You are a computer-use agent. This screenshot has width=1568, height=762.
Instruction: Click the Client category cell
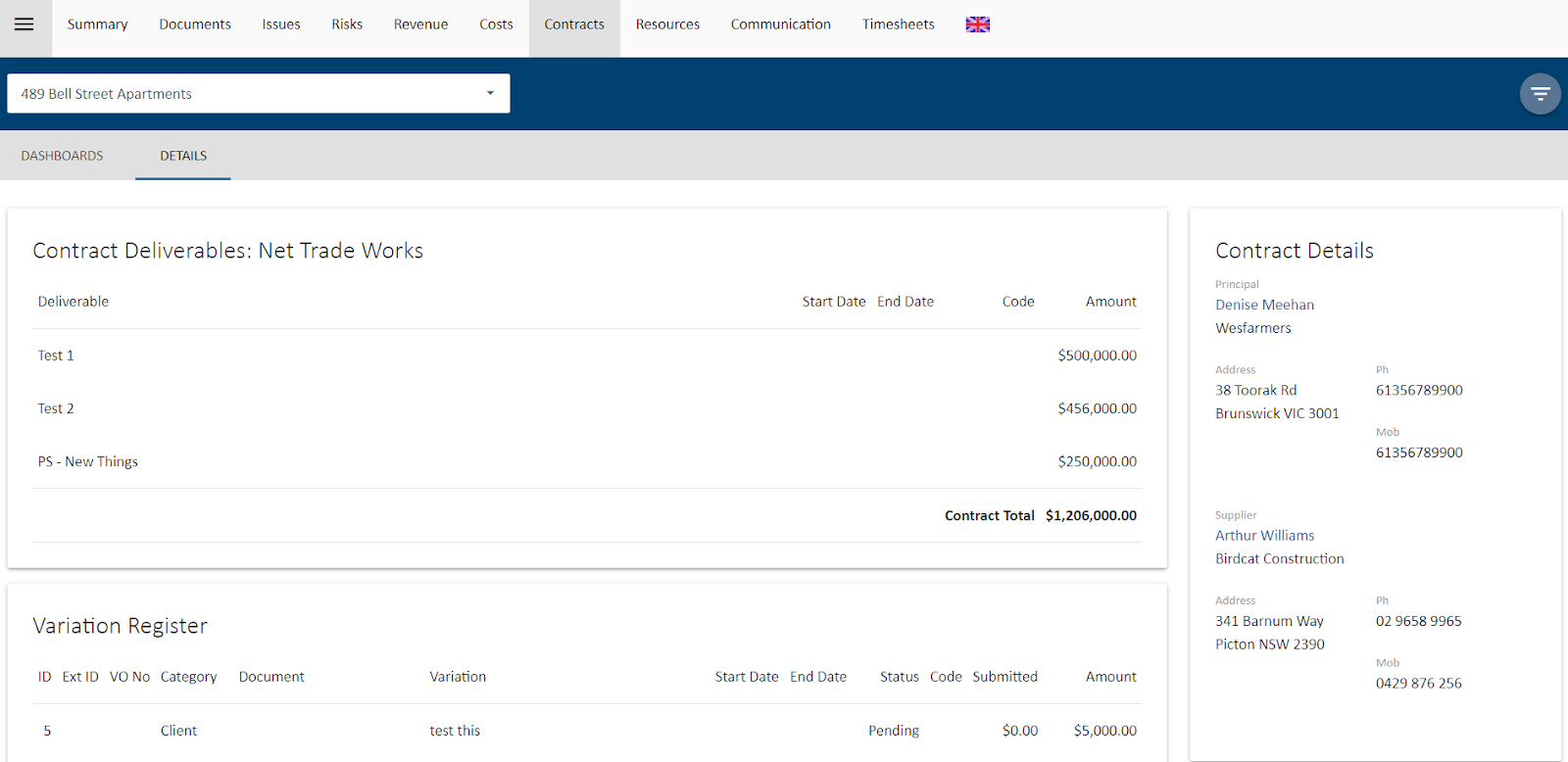[x=178, y=731]
